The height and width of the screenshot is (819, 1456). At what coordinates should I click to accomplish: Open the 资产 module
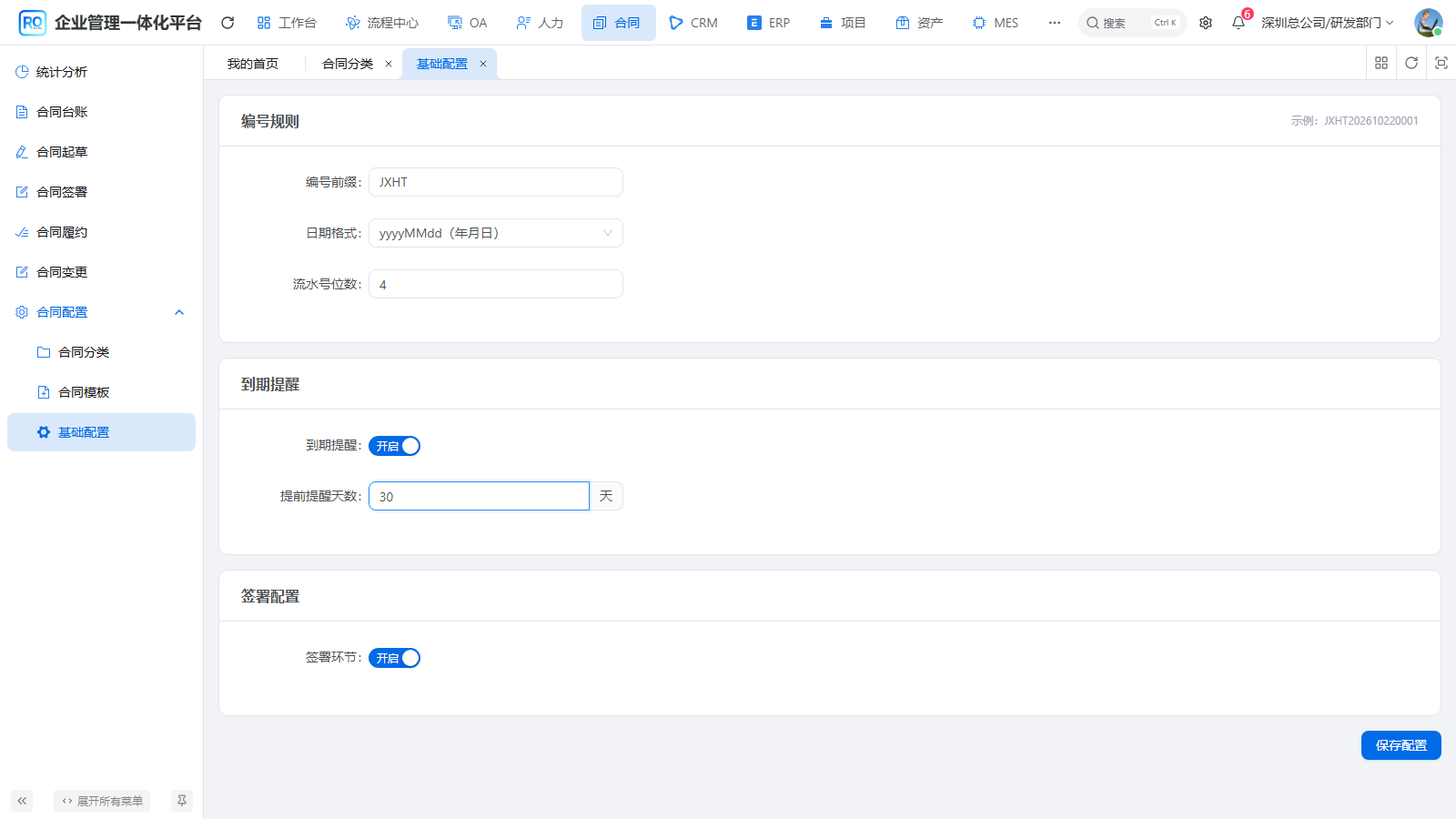click(x=919, y=23)
